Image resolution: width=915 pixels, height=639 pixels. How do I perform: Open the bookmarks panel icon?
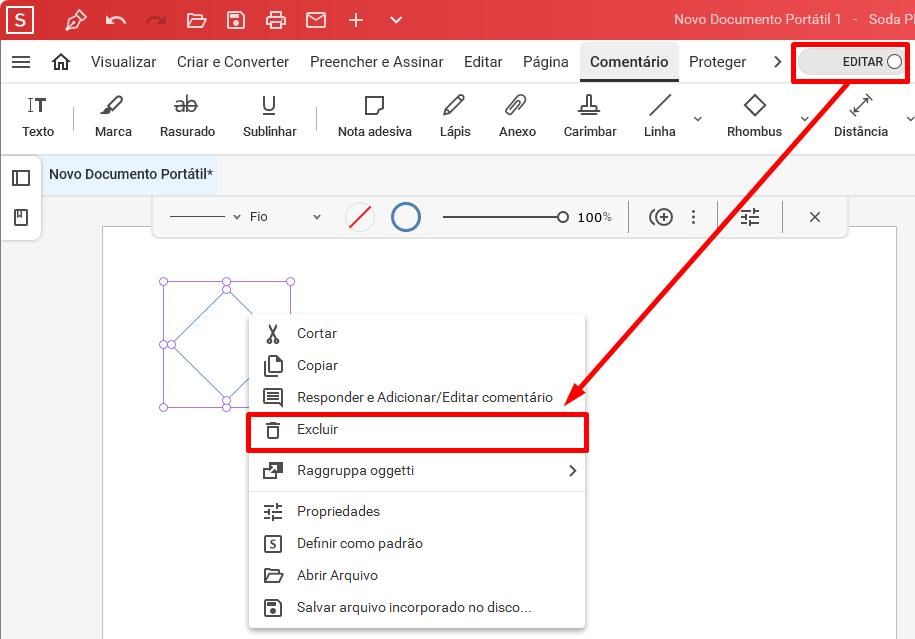pyautogui.click(x=21, y=218)
